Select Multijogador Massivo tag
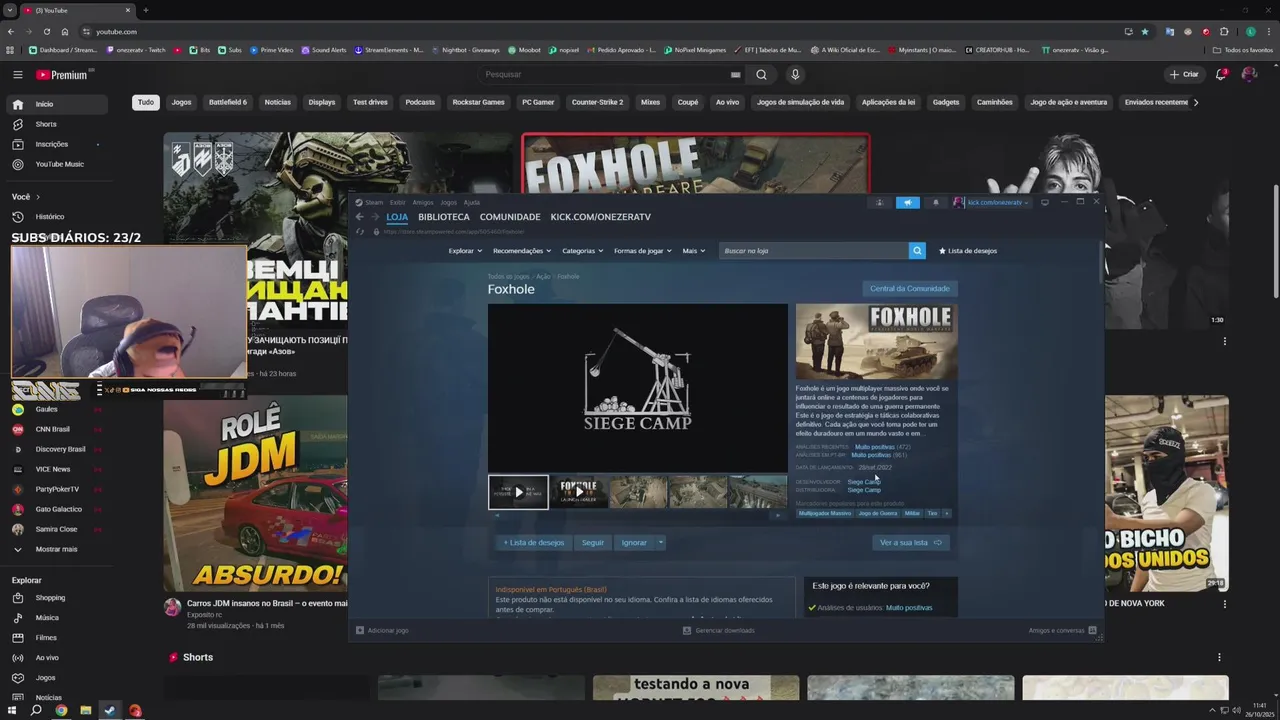The width and height of the screenshot is (1280, 720). (825, 513)
